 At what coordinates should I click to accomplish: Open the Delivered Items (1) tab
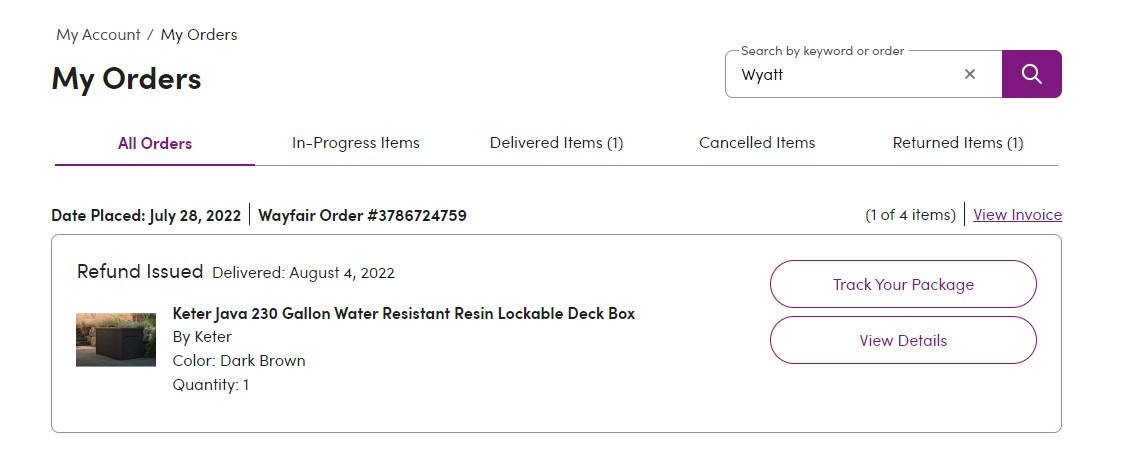coord(557,143)
